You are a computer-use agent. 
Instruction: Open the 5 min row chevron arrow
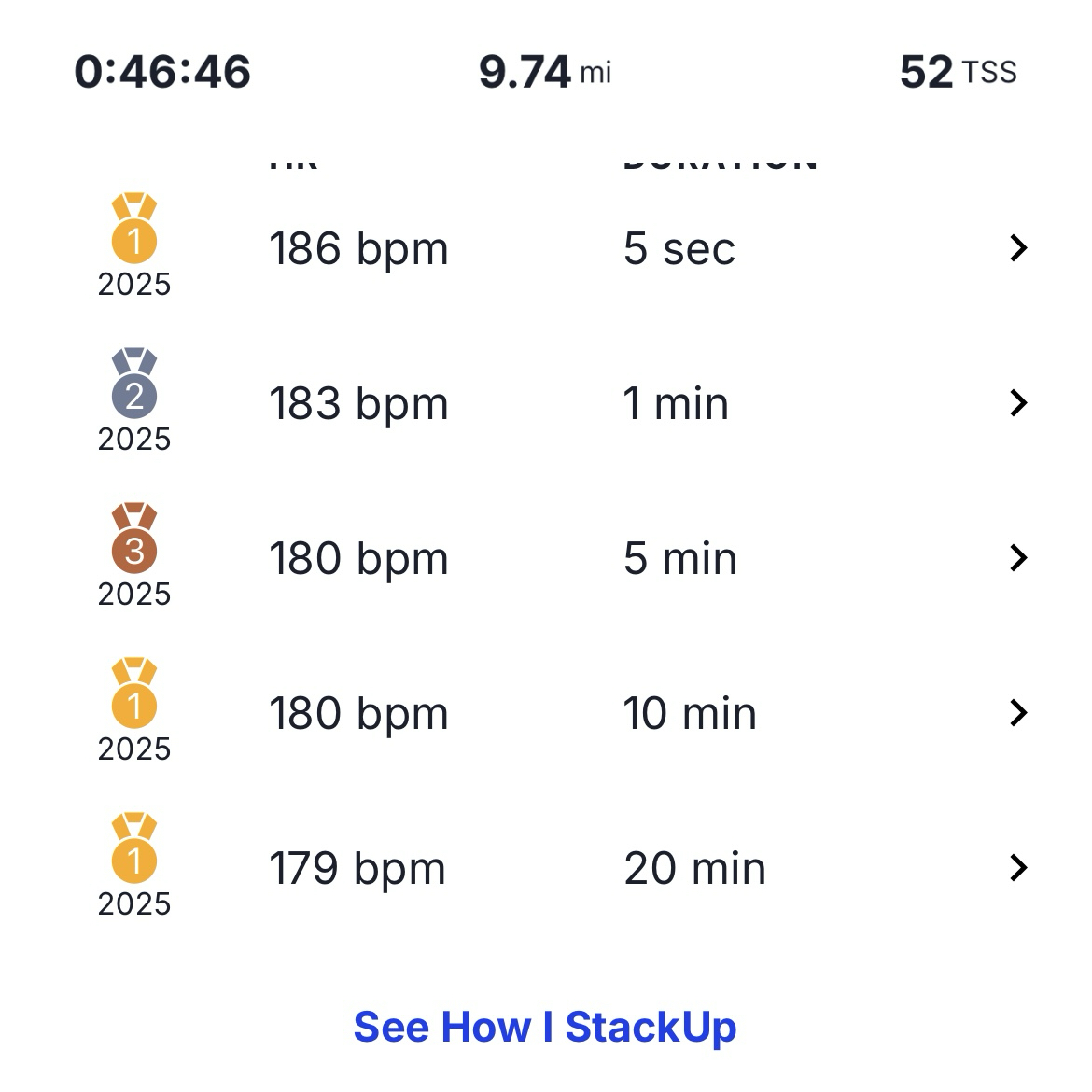(x=1018, y=558)
